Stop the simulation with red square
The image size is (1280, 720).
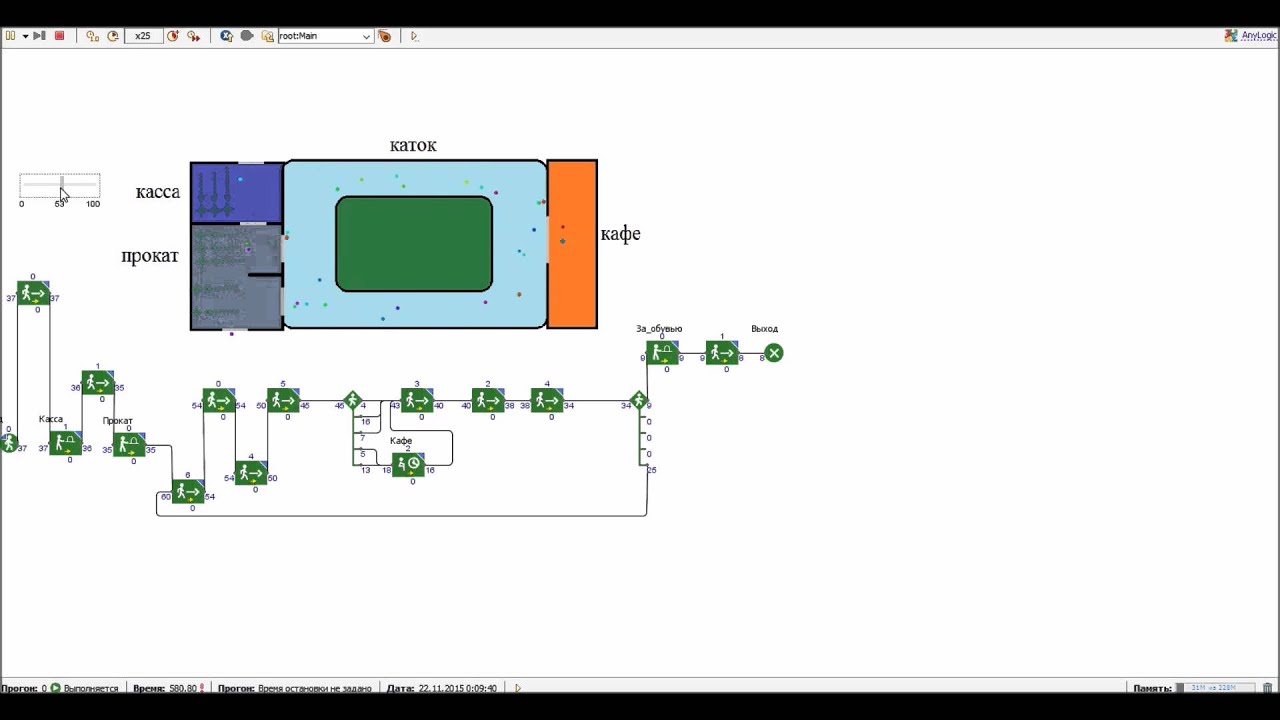pyautogui.click(x=59, y=36)
